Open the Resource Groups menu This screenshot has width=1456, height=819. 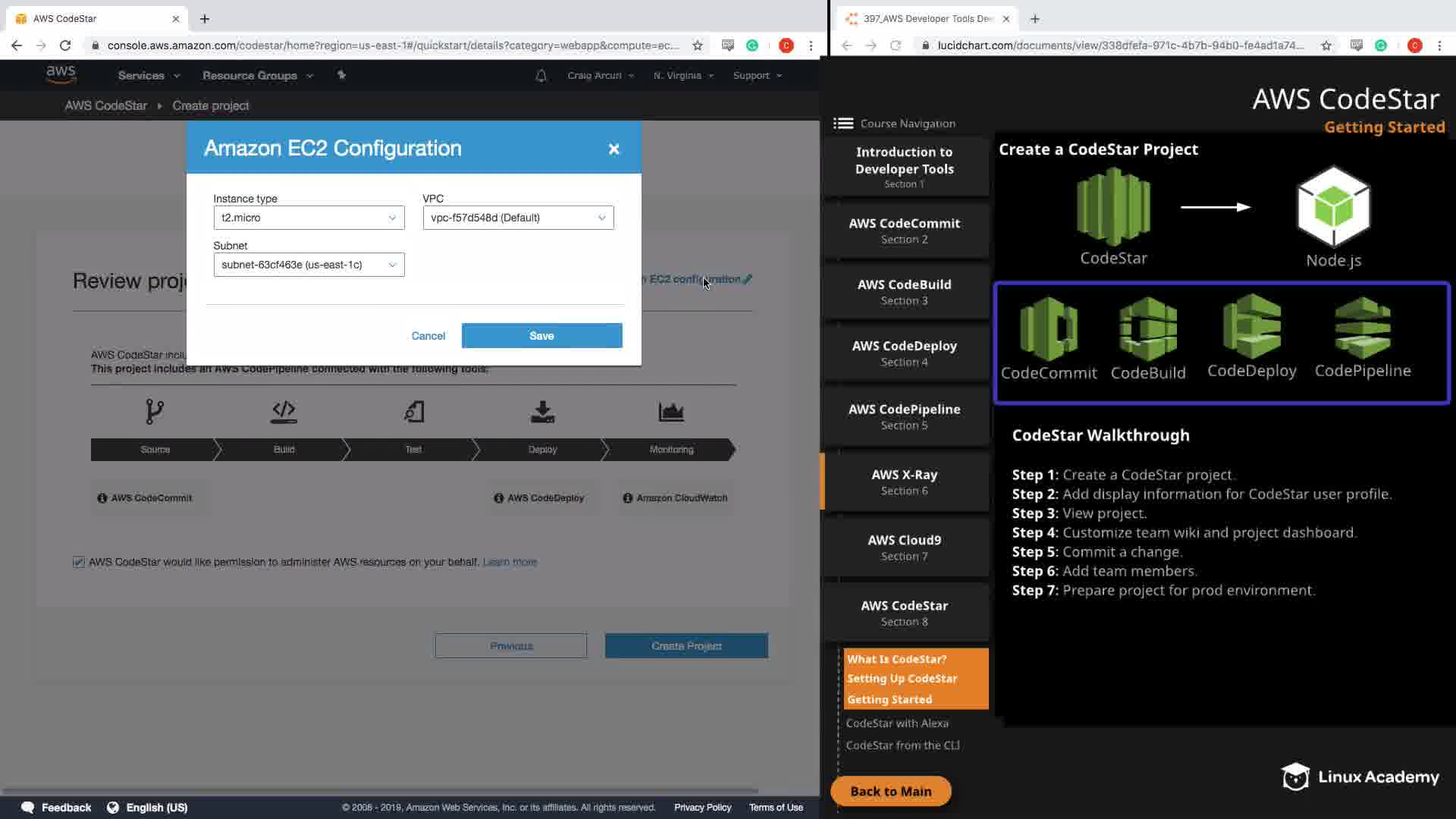[x=257, y=76]
